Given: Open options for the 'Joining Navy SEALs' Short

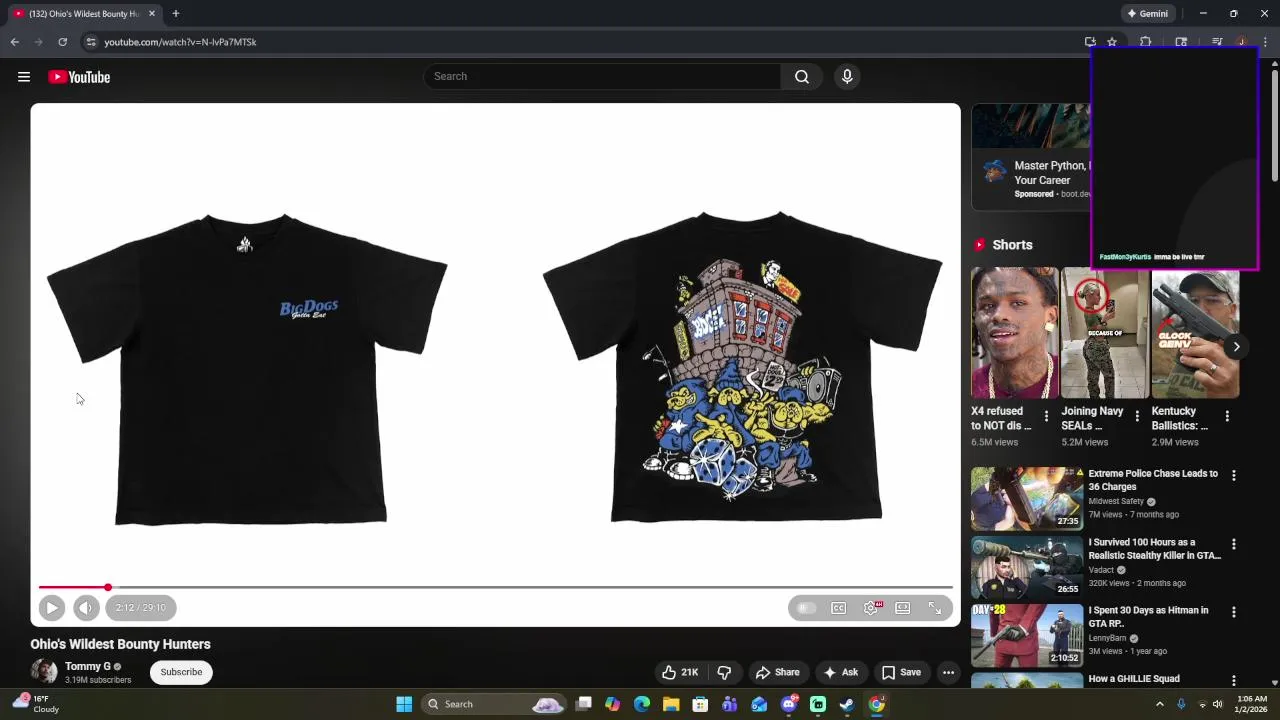Looking at the screenshot, I should click(x=1137, y=416).
